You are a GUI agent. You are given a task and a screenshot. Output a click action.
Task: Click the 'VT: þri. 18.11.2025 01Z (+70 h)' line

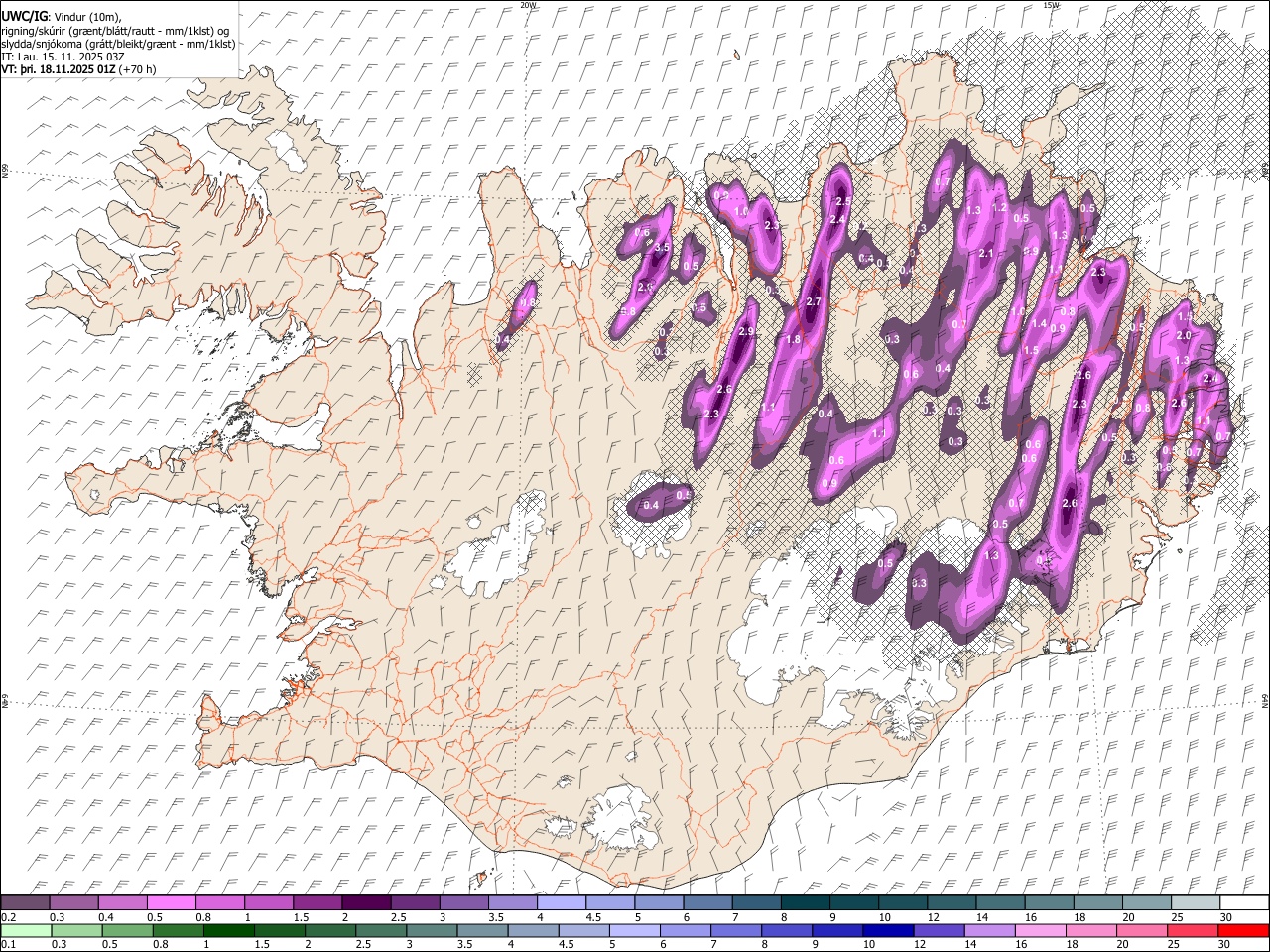pos(79,69)
